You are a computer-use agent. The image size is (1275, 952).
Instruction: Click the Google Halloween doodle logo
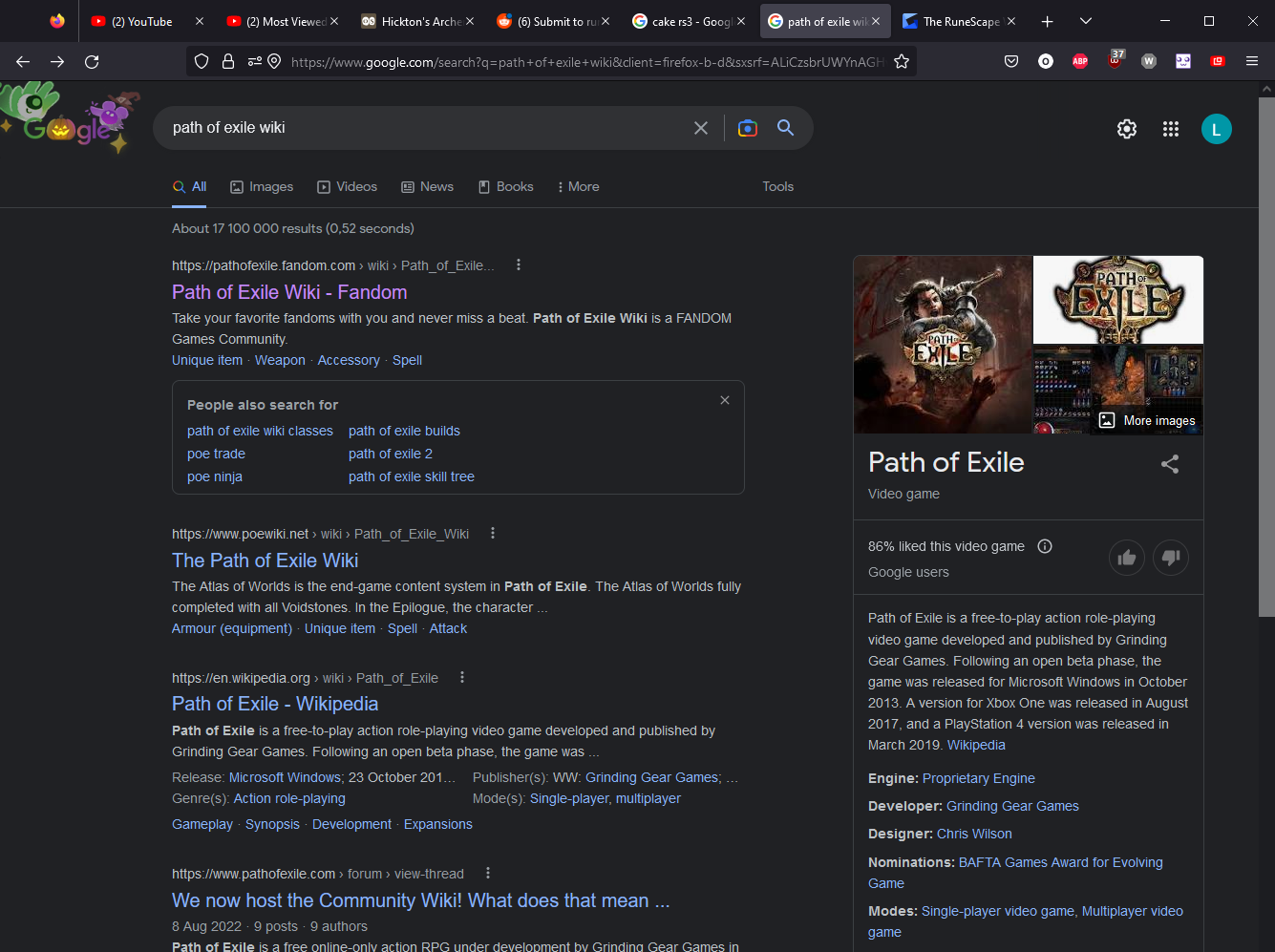pos(69,118)
